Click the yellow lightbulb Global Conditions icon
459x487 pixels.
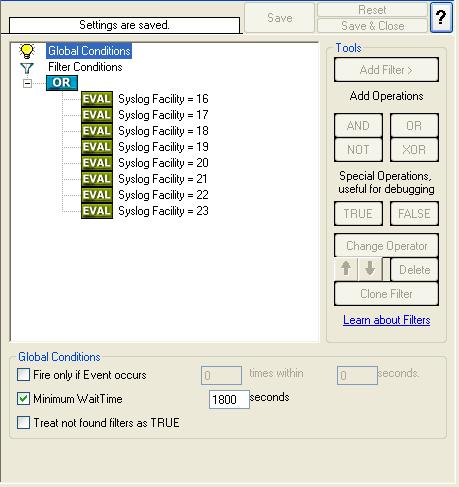point(27,51)
